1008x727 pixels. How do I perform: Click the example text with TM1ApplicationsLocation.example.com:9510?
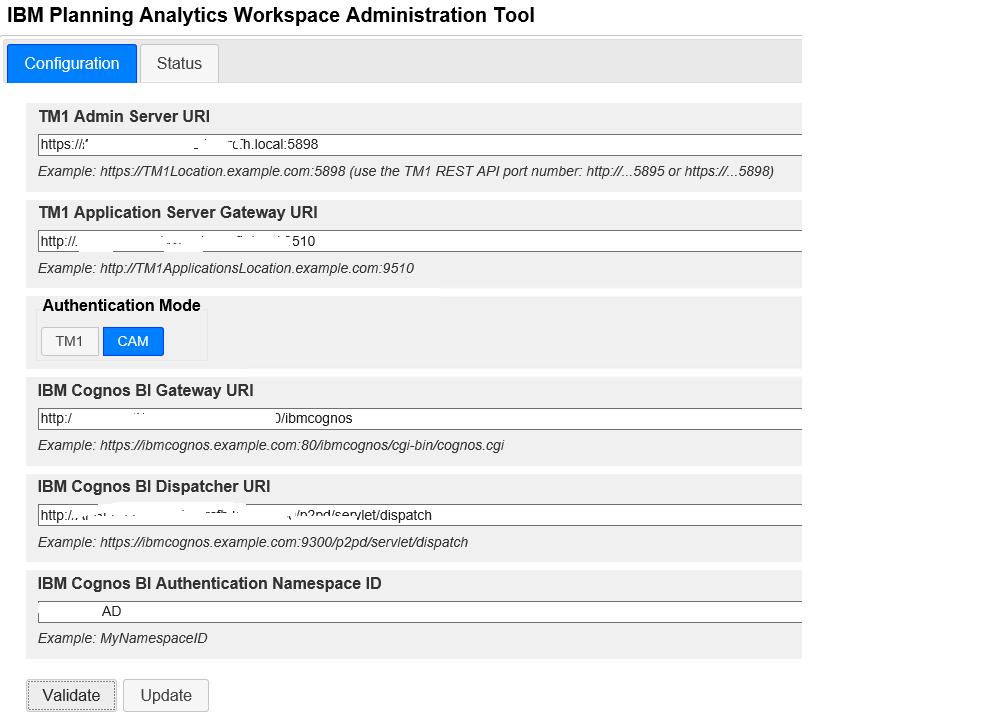226,268
